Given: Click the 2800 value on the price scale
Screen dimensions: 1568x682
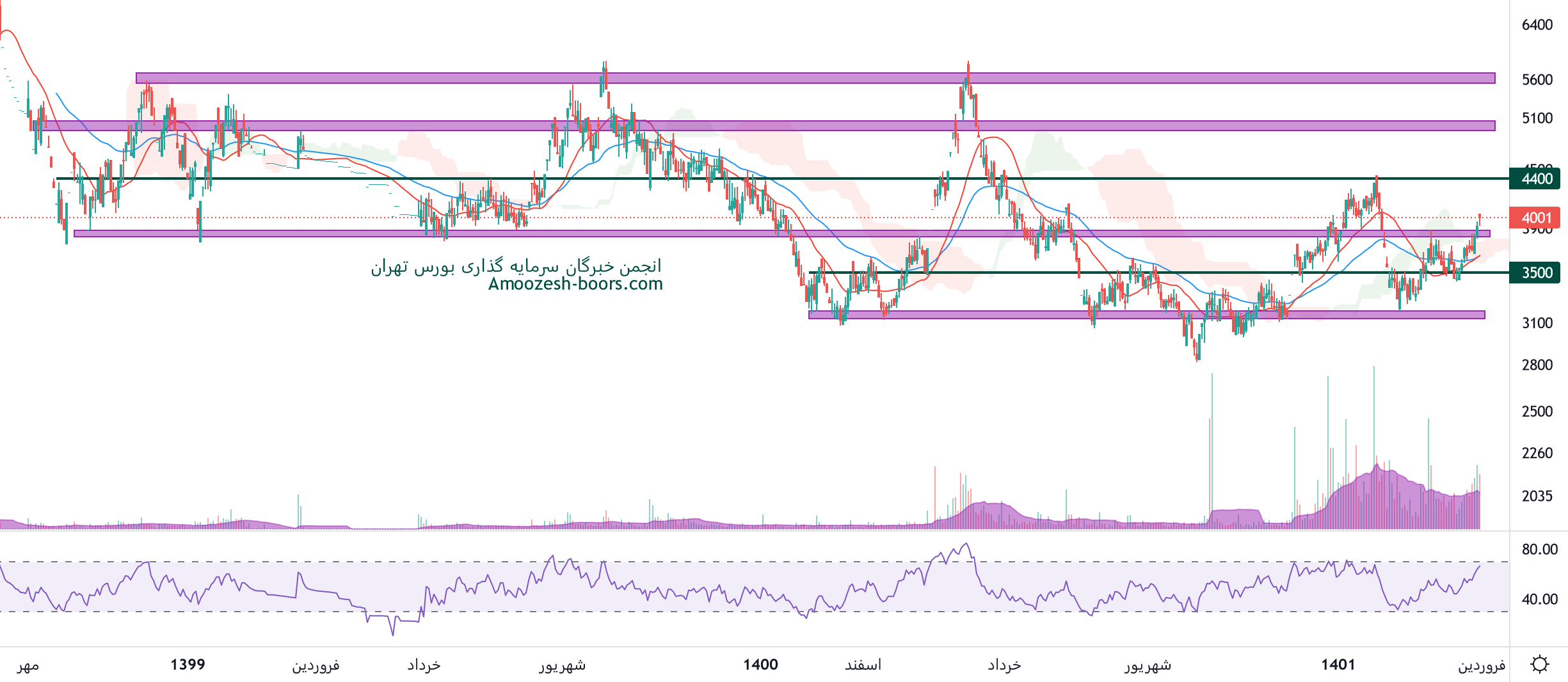Looking at the screenshot, I should pyautogui.click(x=1537, y=365).
